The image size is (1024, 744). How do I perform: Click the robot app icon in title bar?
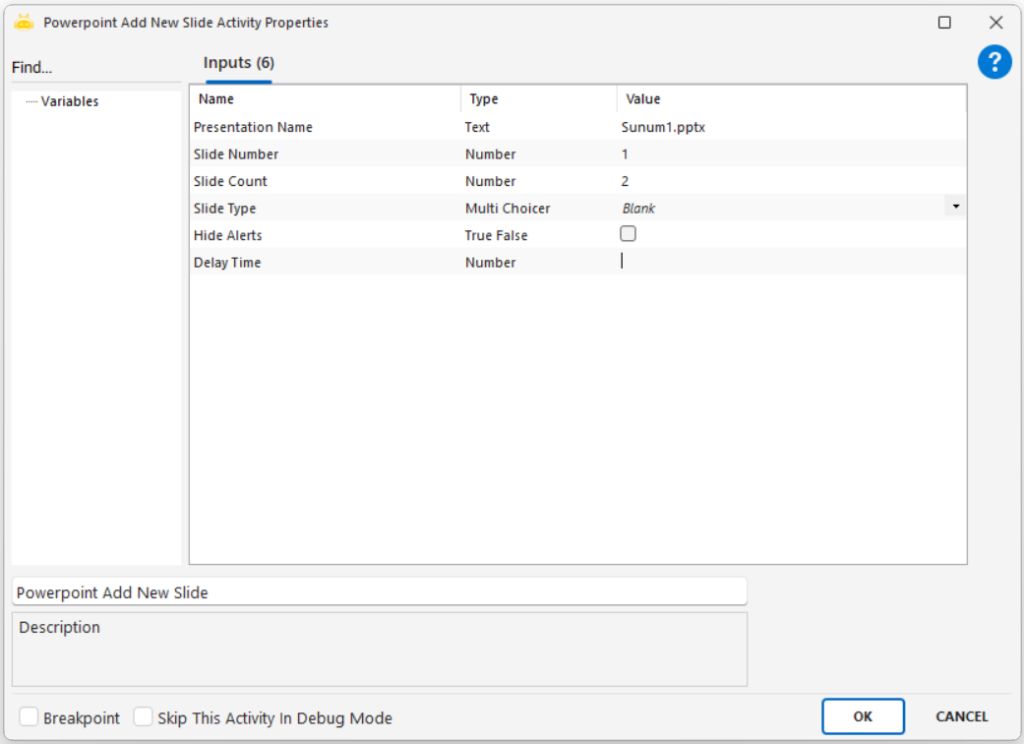[x=24, y=22]
